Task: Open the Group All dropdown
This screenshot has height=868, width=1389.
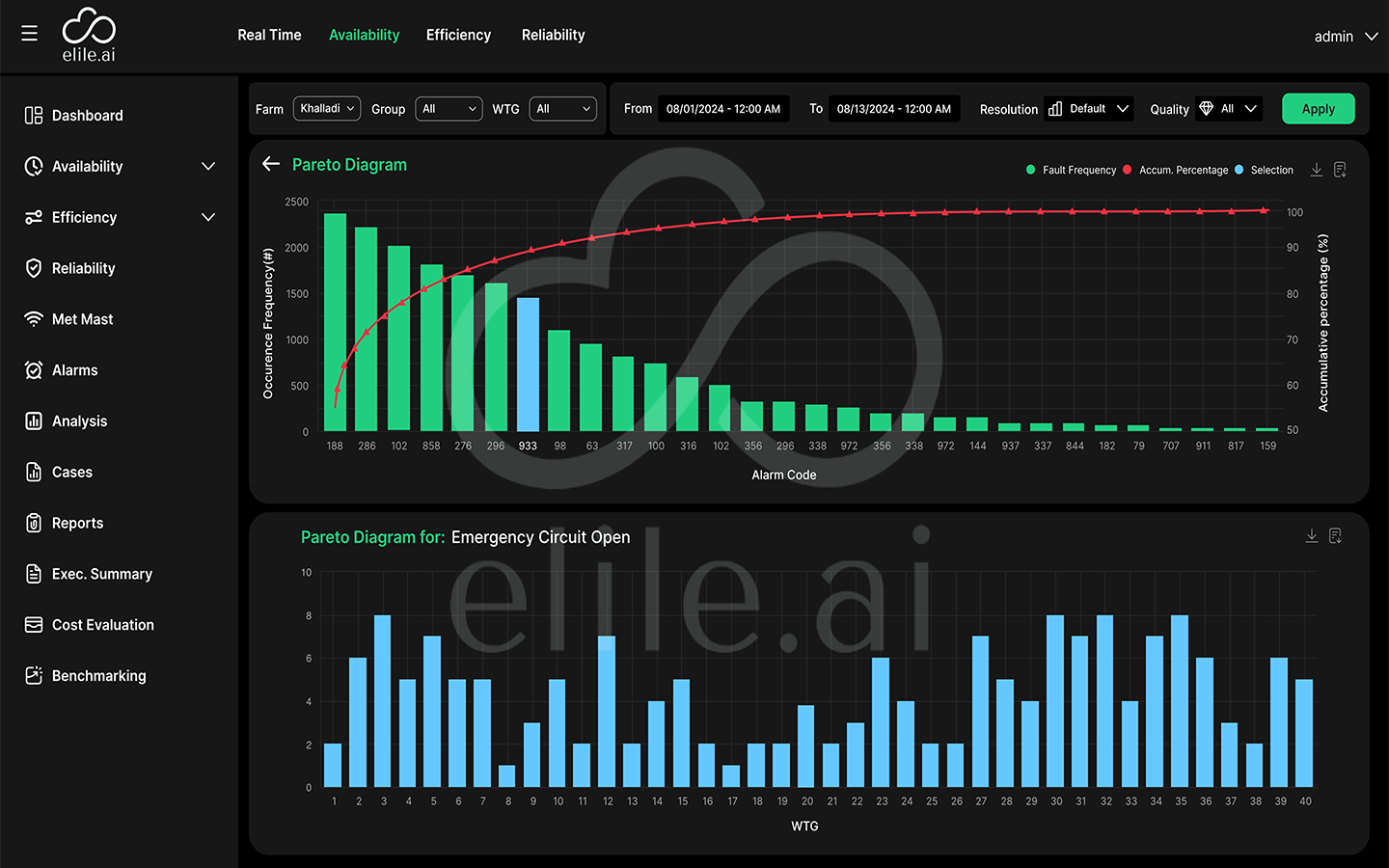Action: pyautogui.click(x=449, y=109)
